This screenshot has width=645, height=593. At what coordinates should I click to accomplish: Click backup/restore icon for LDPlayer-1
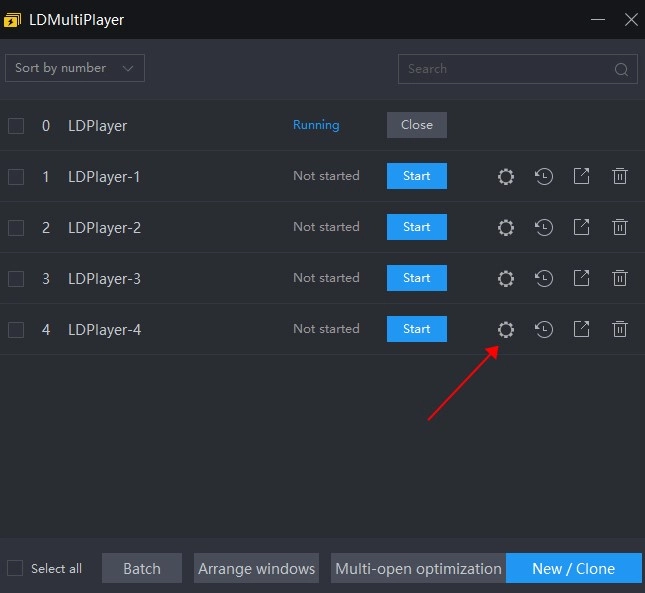[544, 176]
